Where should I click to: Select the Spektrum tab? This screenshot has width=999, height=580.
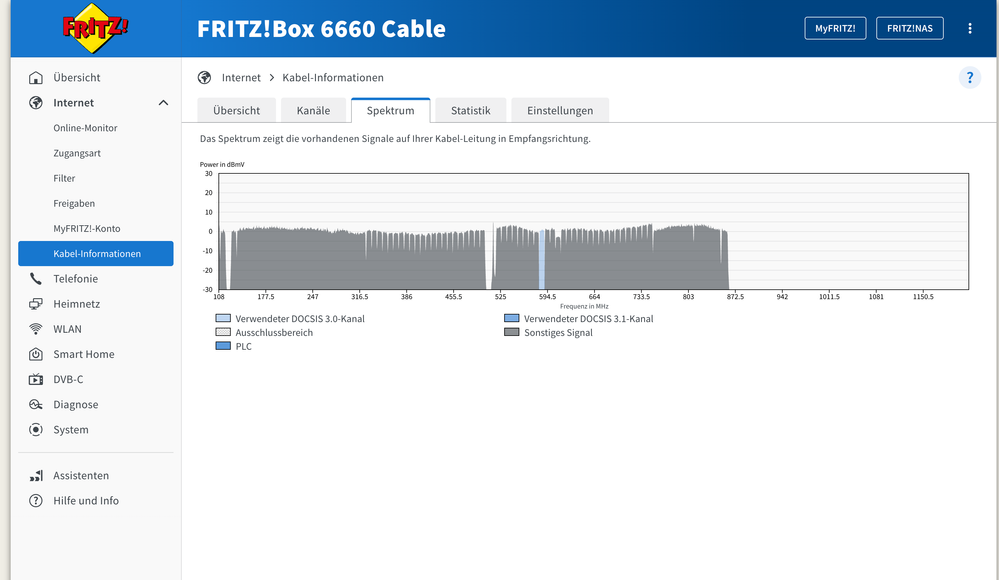pyautogui.click(x=391, y=110)
